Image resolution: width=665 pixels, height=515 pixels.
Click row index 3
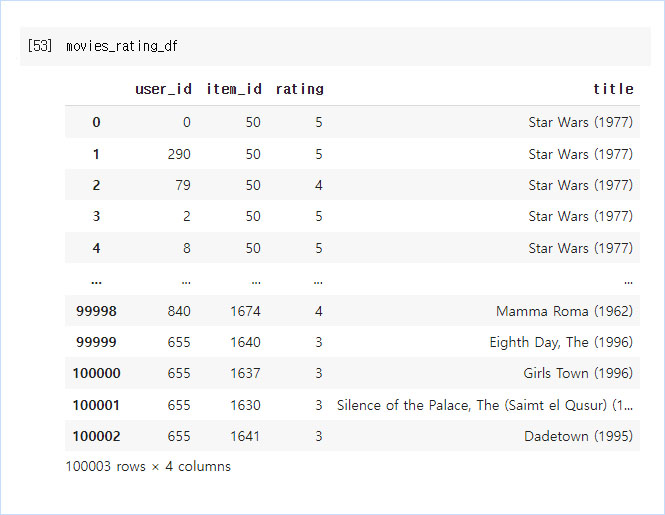pos(96,216)
